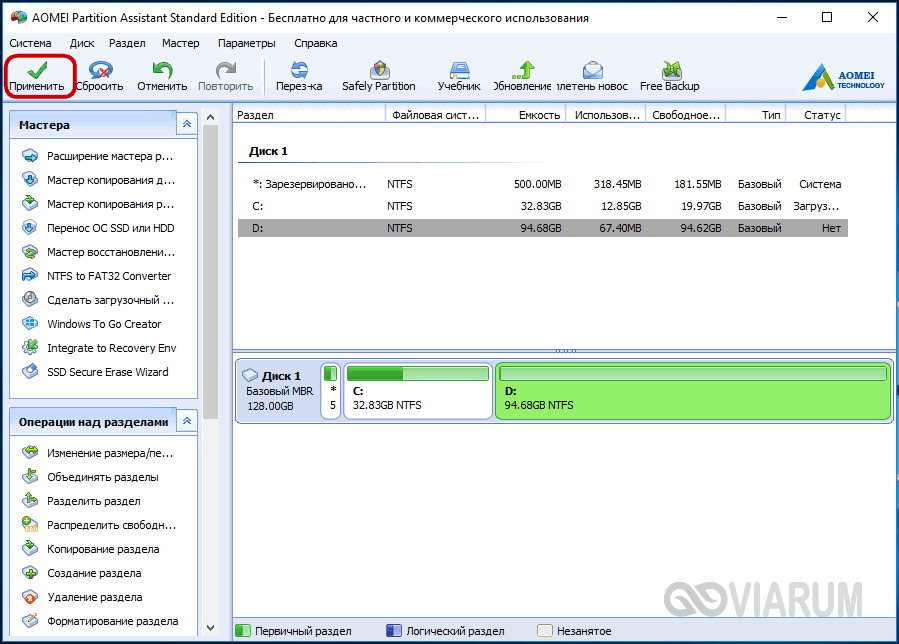
Task: Collapse the Операции над разделами panel
Action: (186, 421)
